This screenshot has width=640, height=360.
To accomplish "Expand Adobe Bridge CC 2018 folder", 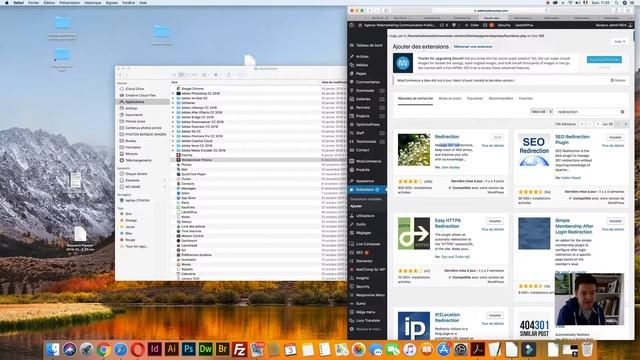I will (173, 117).
